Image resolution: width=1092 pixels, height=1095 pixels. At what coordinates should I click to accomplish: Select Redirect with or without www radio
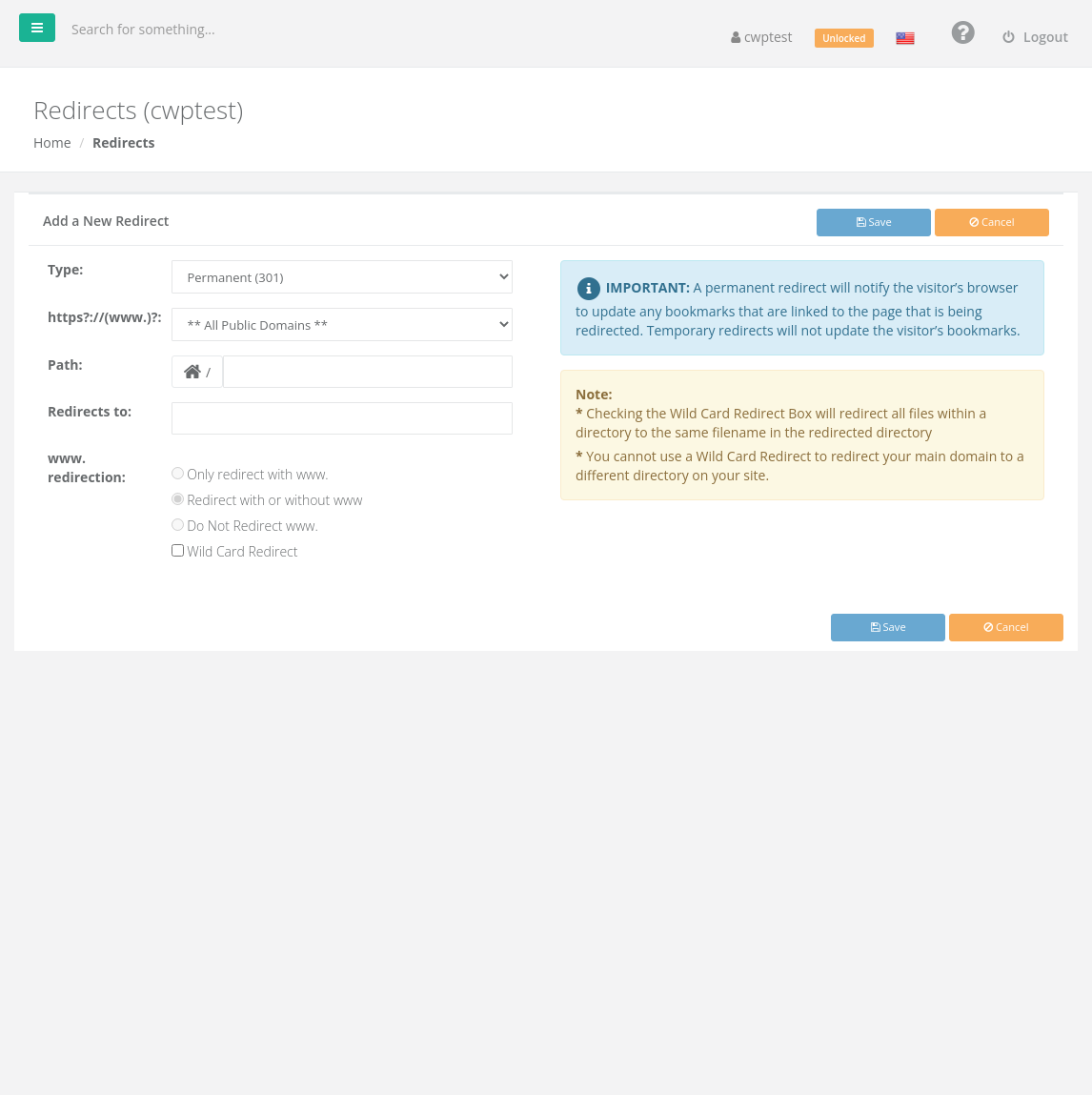click(x=177, y=499)
